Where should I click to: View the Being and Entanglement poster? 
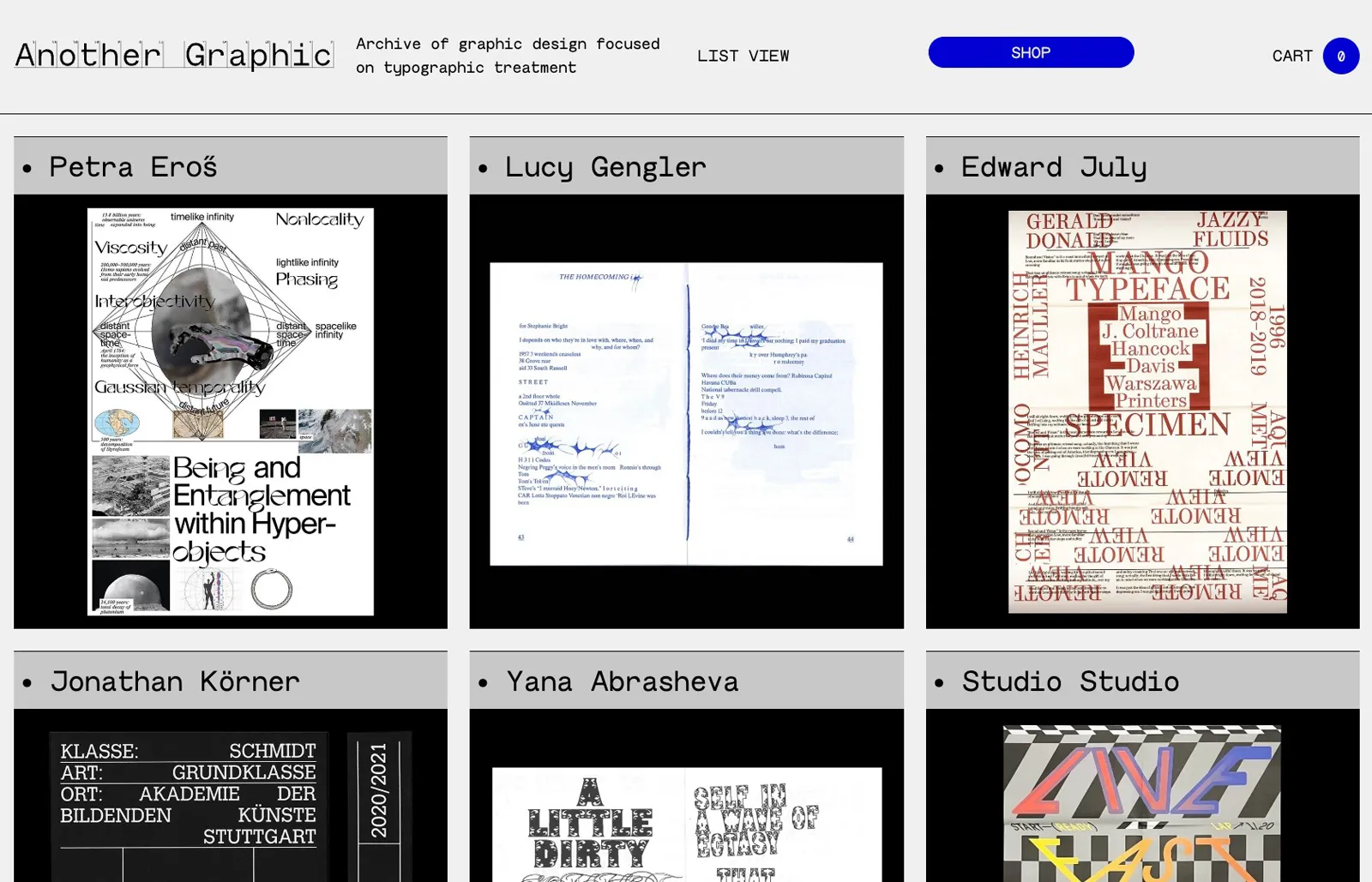(231, 411)
